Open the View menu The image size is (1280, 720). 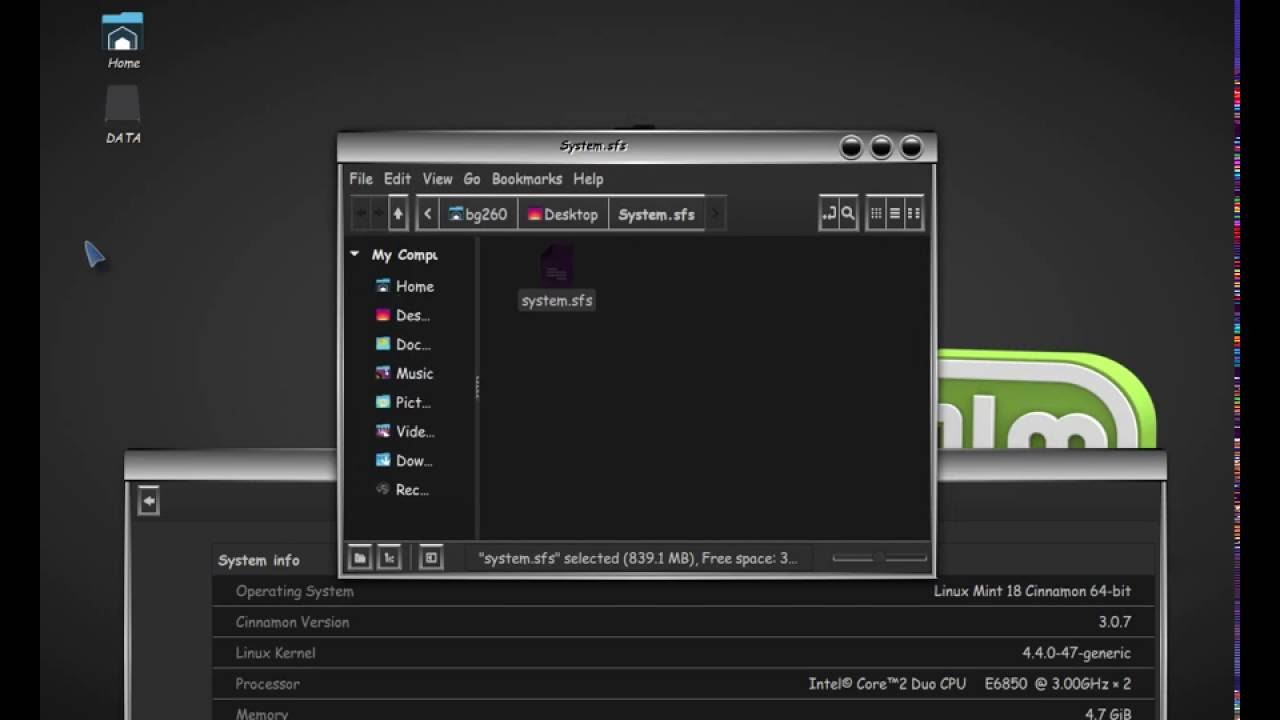click(x=437, y=178)
